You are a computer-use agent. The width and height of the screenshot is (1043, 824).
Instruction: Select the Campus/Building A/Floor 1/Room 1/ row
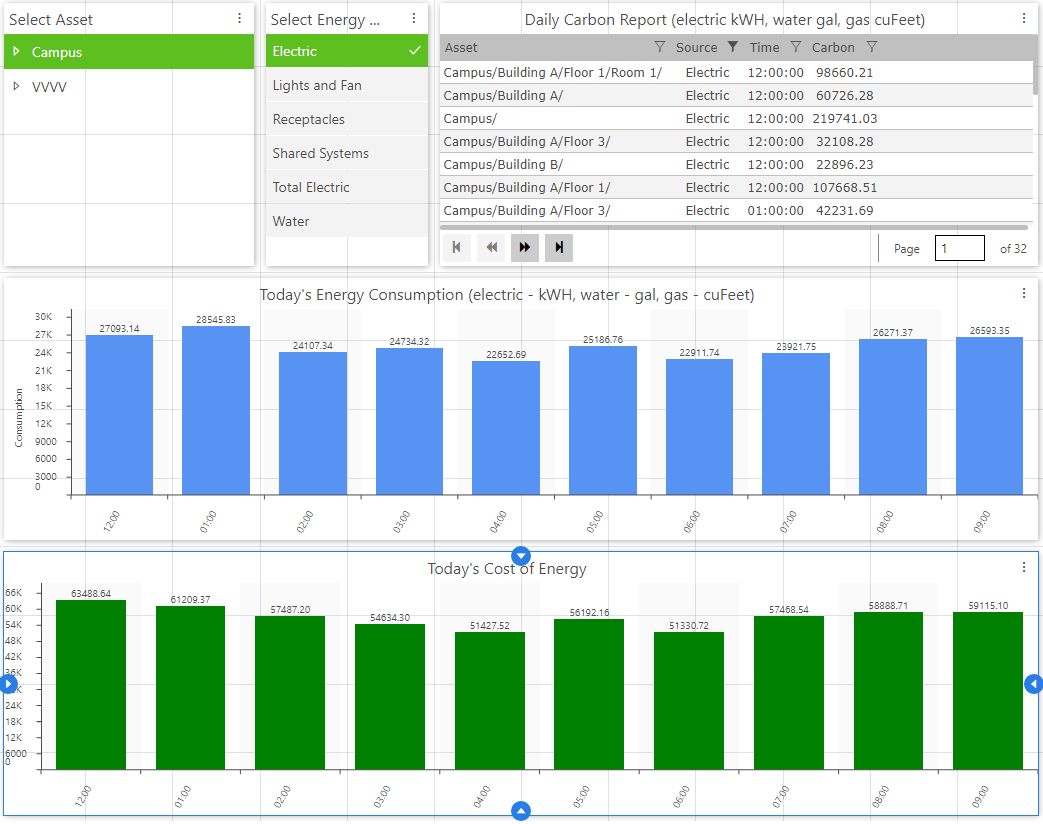[736, 72]
